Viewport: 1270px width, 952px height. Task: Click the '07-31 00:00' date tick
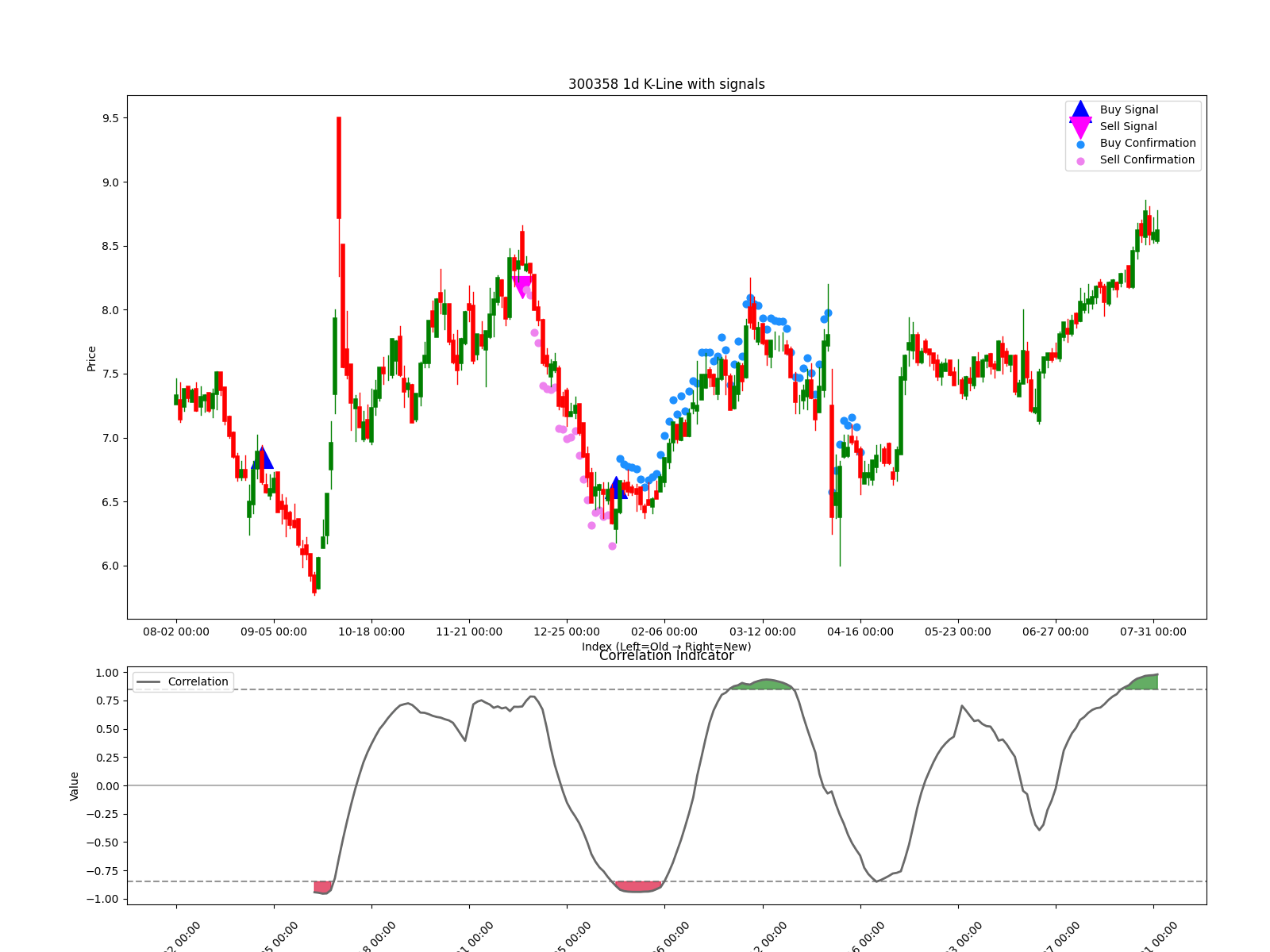[1153, 632]
